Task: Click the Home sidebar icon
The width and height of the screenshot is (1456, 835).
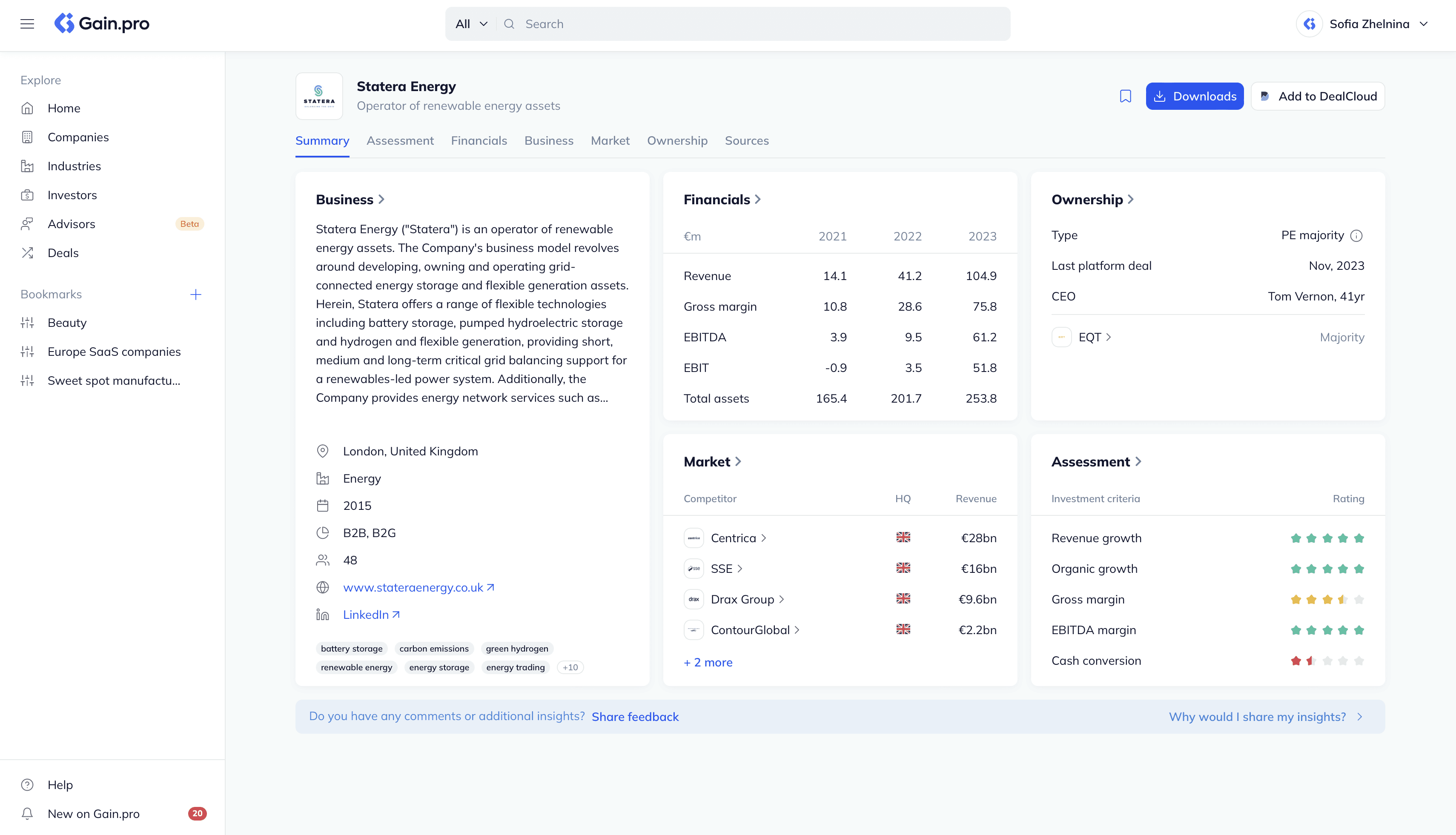Action: (x=27, y=108)
